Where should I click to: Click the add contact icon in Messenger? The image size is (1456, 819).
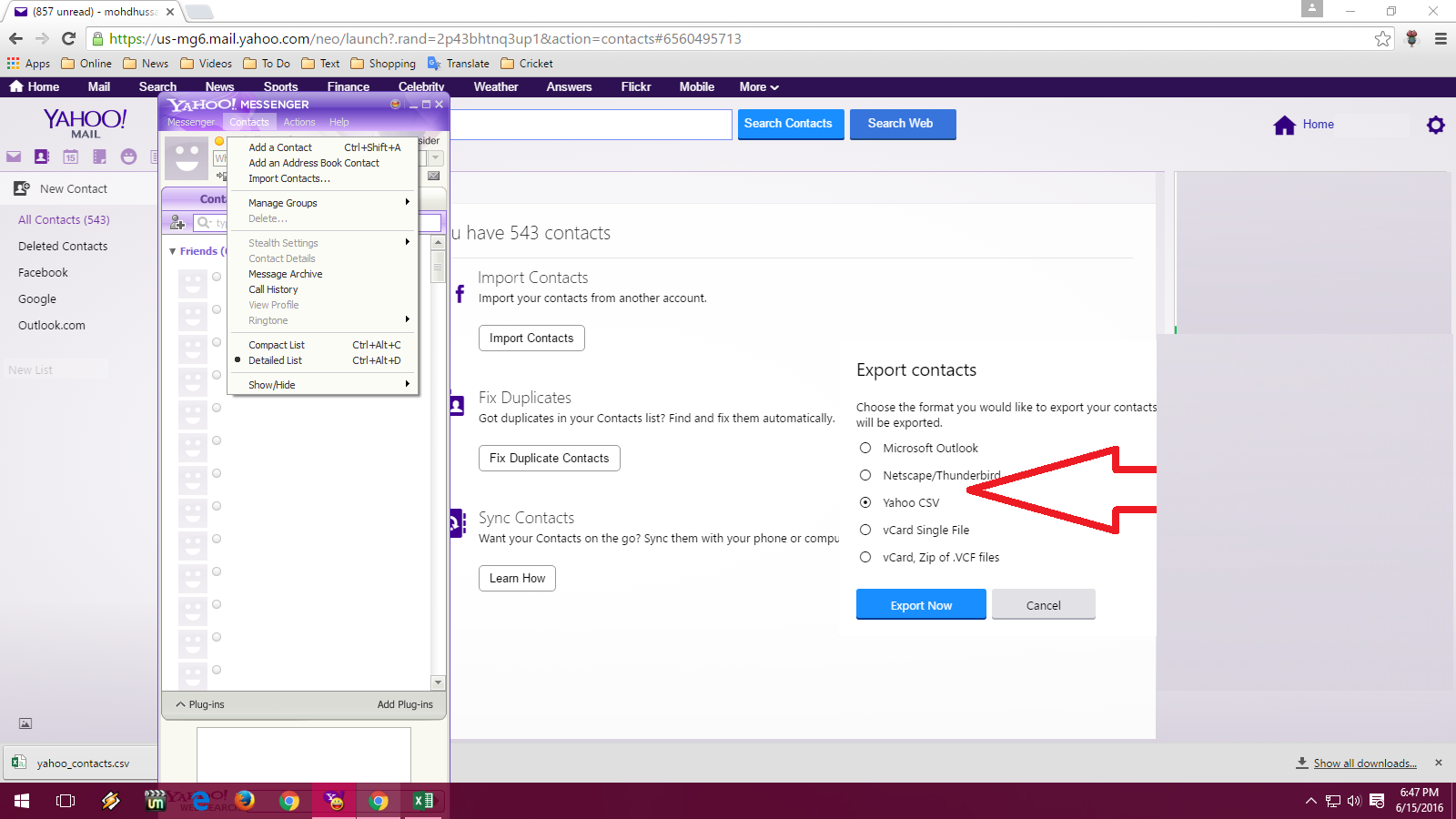(x=177, y=222)
